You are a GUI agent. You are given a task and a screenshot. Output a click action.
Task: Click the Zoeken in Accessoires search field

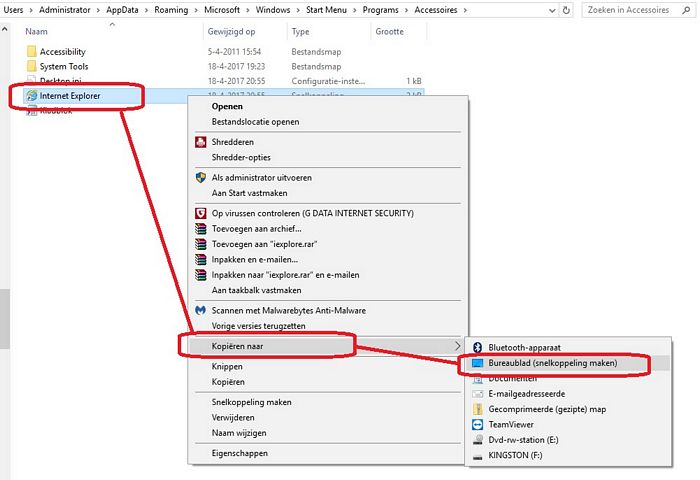click(x=638, y=10)
